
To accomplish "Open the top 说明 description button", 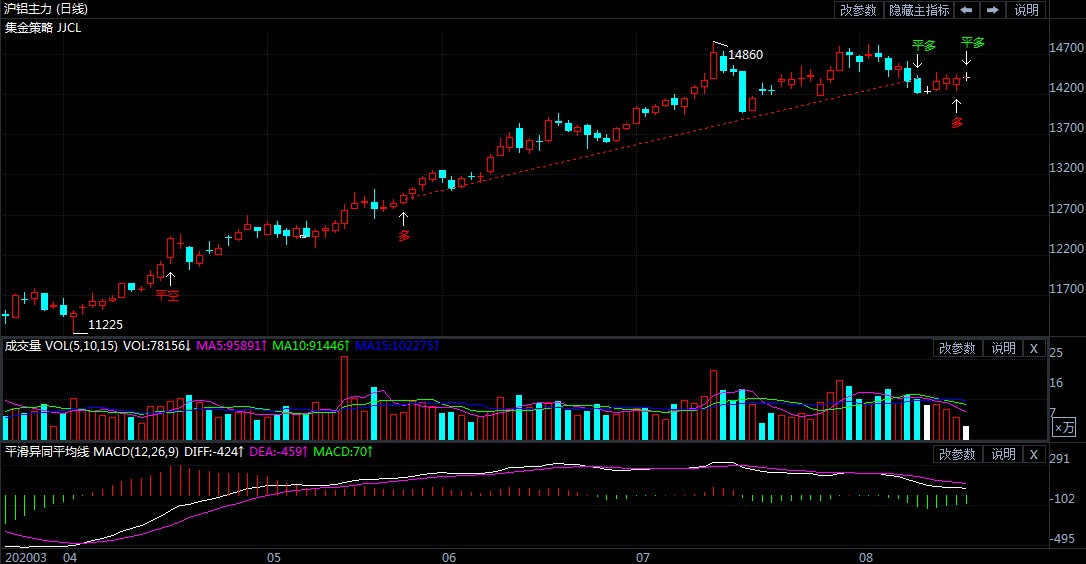I will [1026, 10].
